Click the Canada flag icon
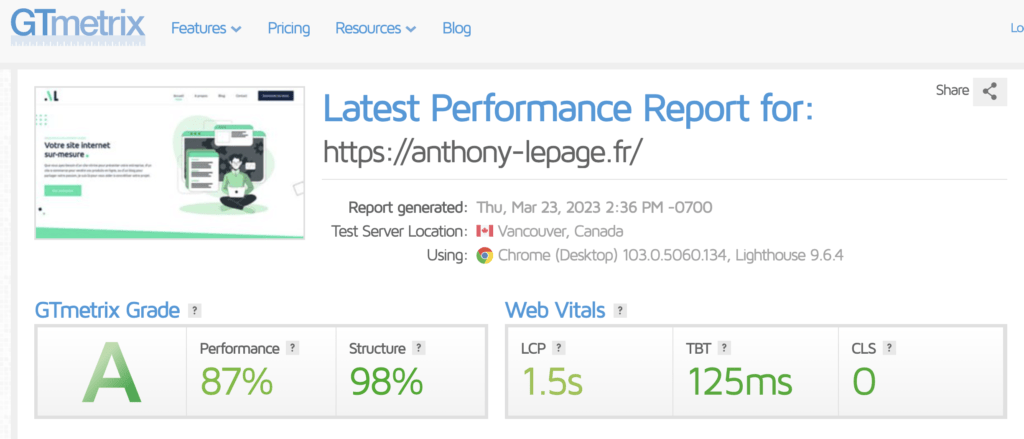 484,231
